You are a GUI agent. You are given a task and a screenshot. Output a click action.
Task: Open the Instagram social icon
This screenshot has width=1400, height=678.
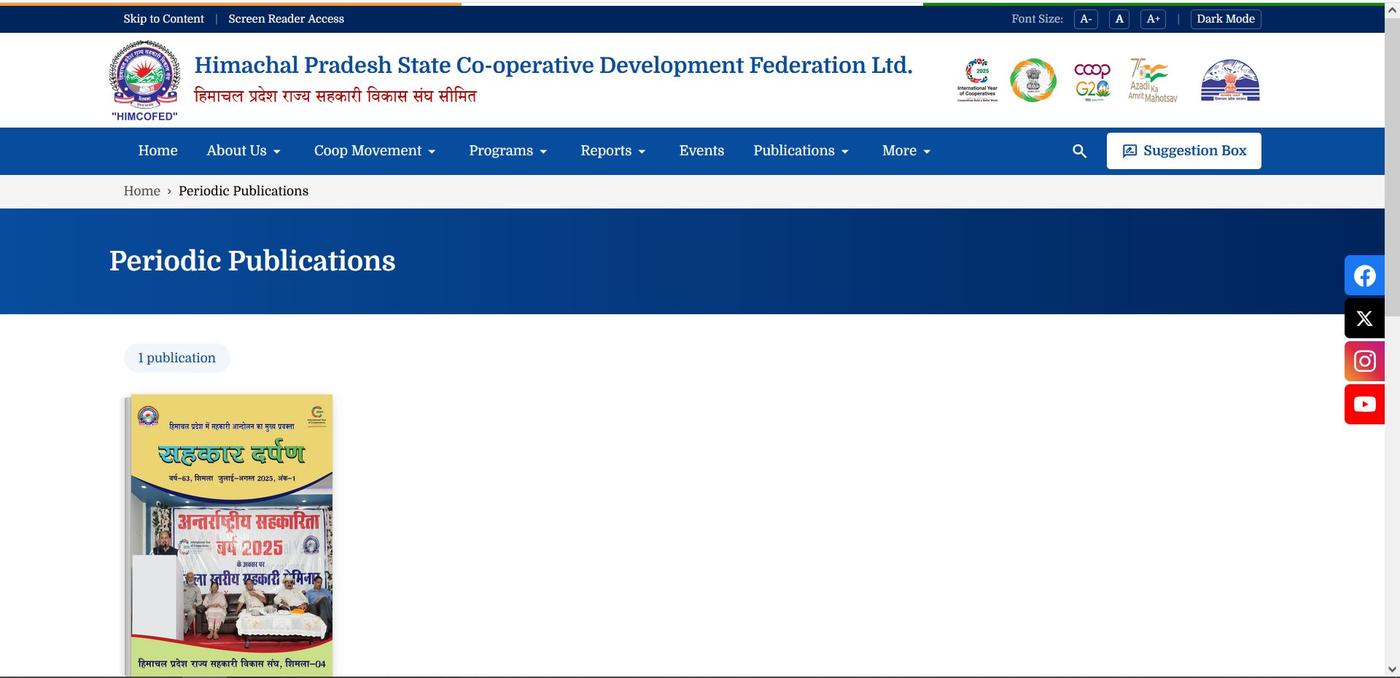point(1364,361)
